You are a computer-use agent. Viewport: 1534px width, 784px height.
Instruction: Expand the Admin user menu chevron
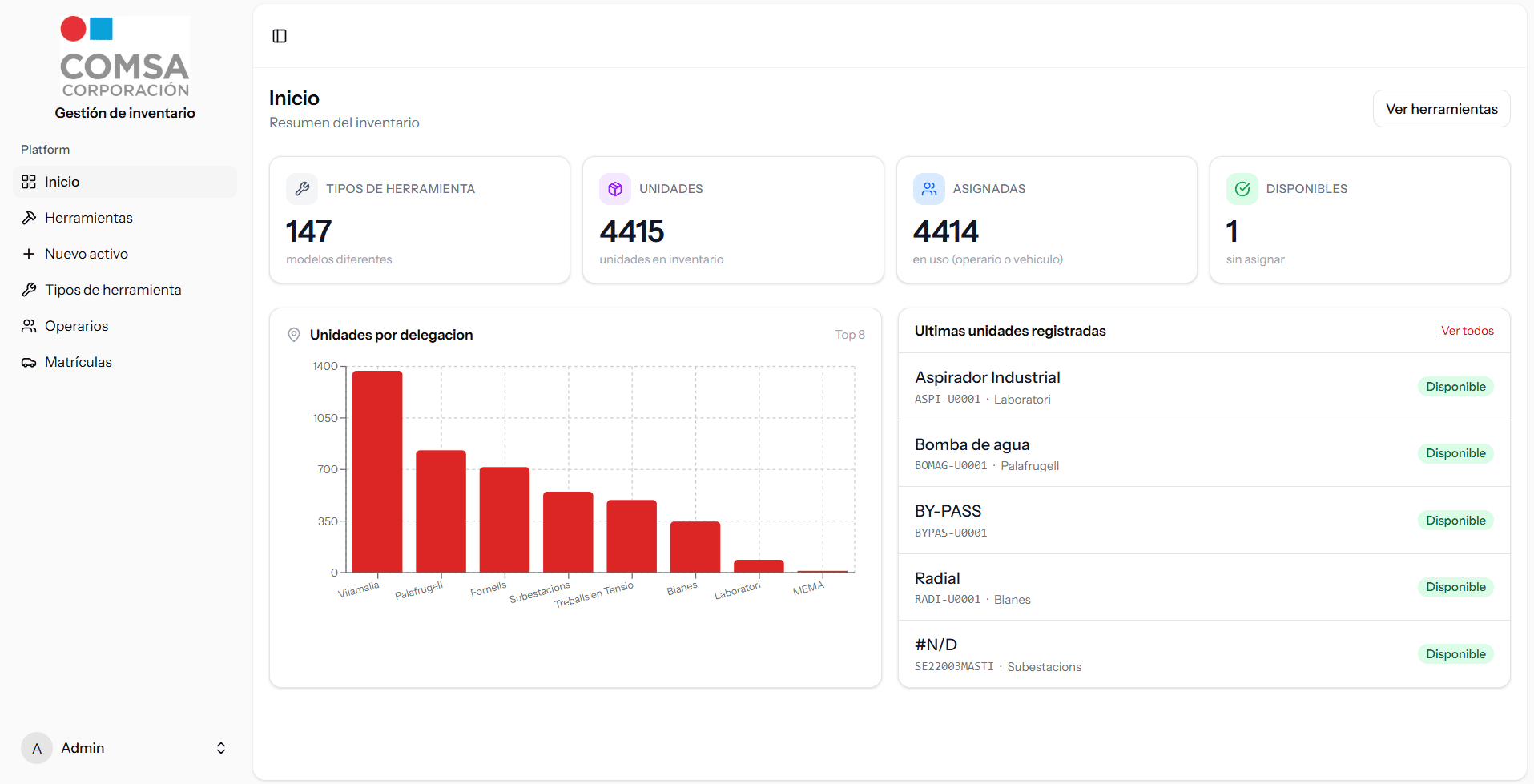pos(221,748)
